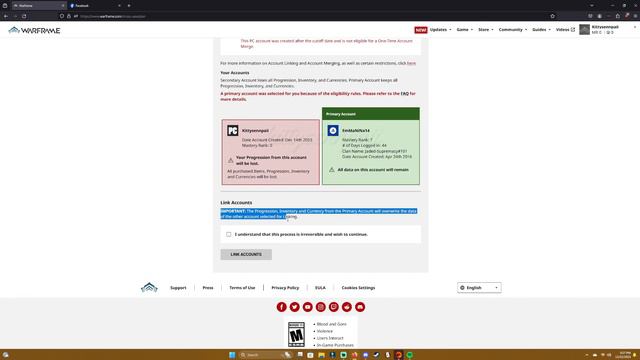Open the Twitter bird icon in the footer
This screenshot has height=360, width=640.
pyautogui.click(x=294, y=307)
